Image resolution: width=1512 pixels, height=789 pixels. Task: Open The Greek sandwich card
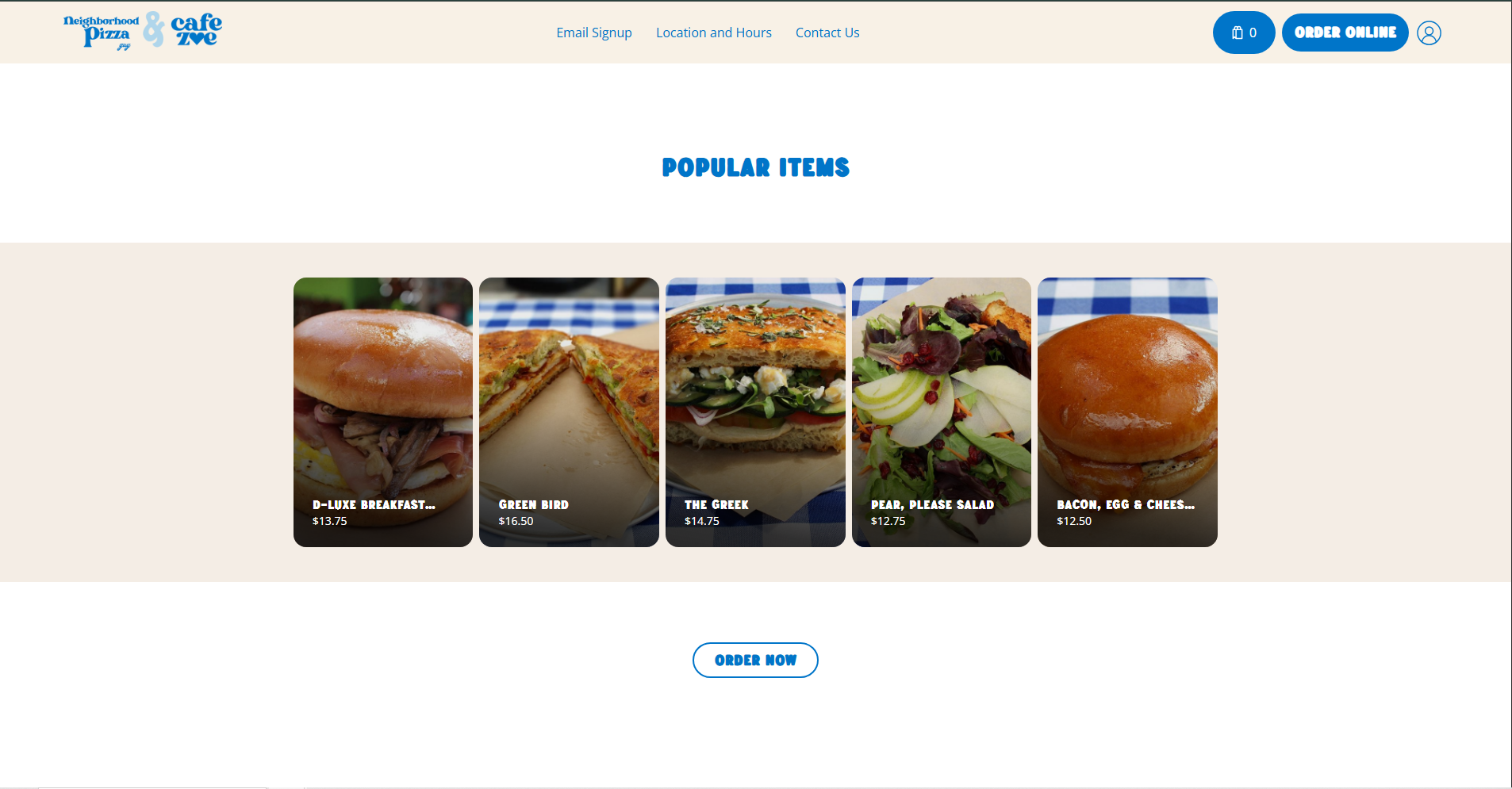[x=755, y=412]
